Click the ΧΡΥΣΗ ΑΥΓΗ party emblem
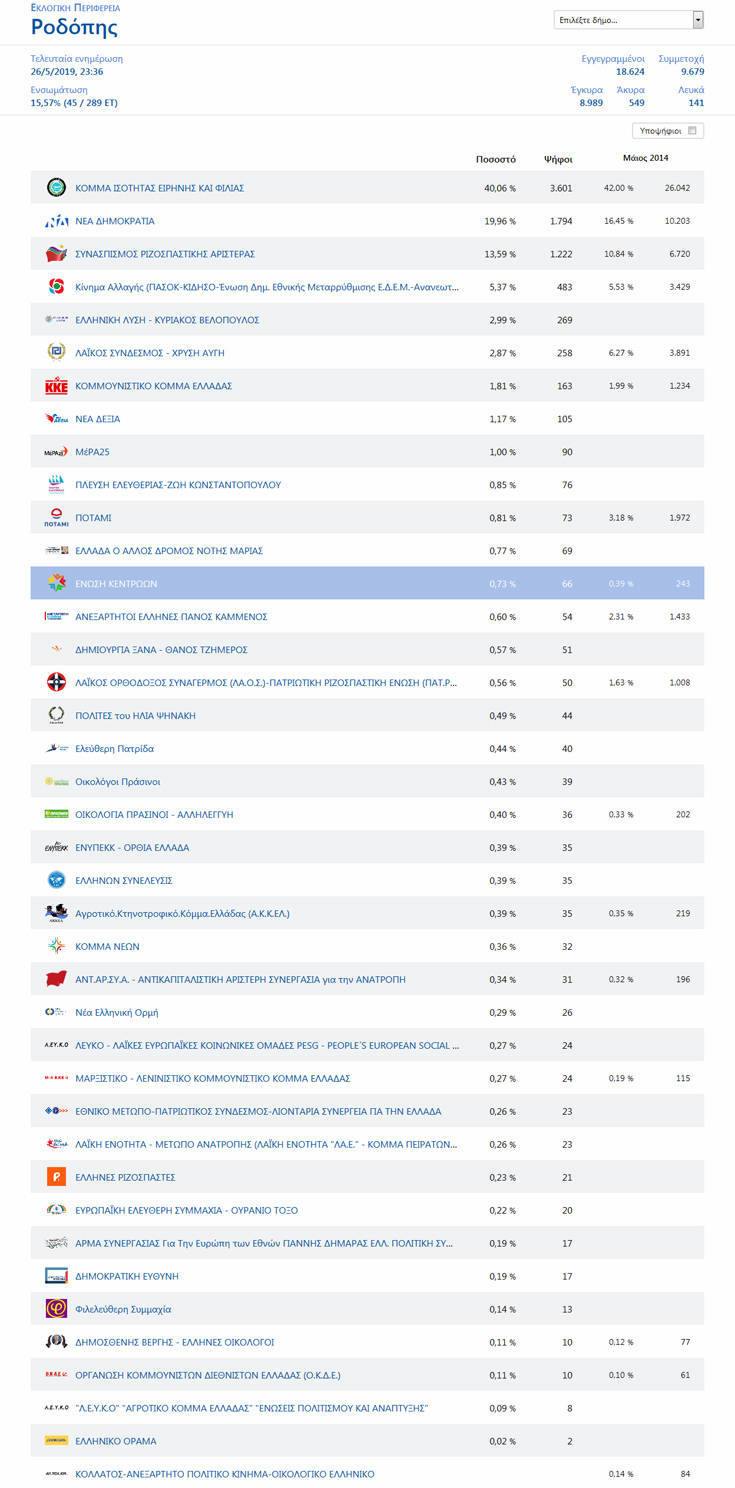The width and height of the screenshot is (735, 1488). click(x=56, y=353)
